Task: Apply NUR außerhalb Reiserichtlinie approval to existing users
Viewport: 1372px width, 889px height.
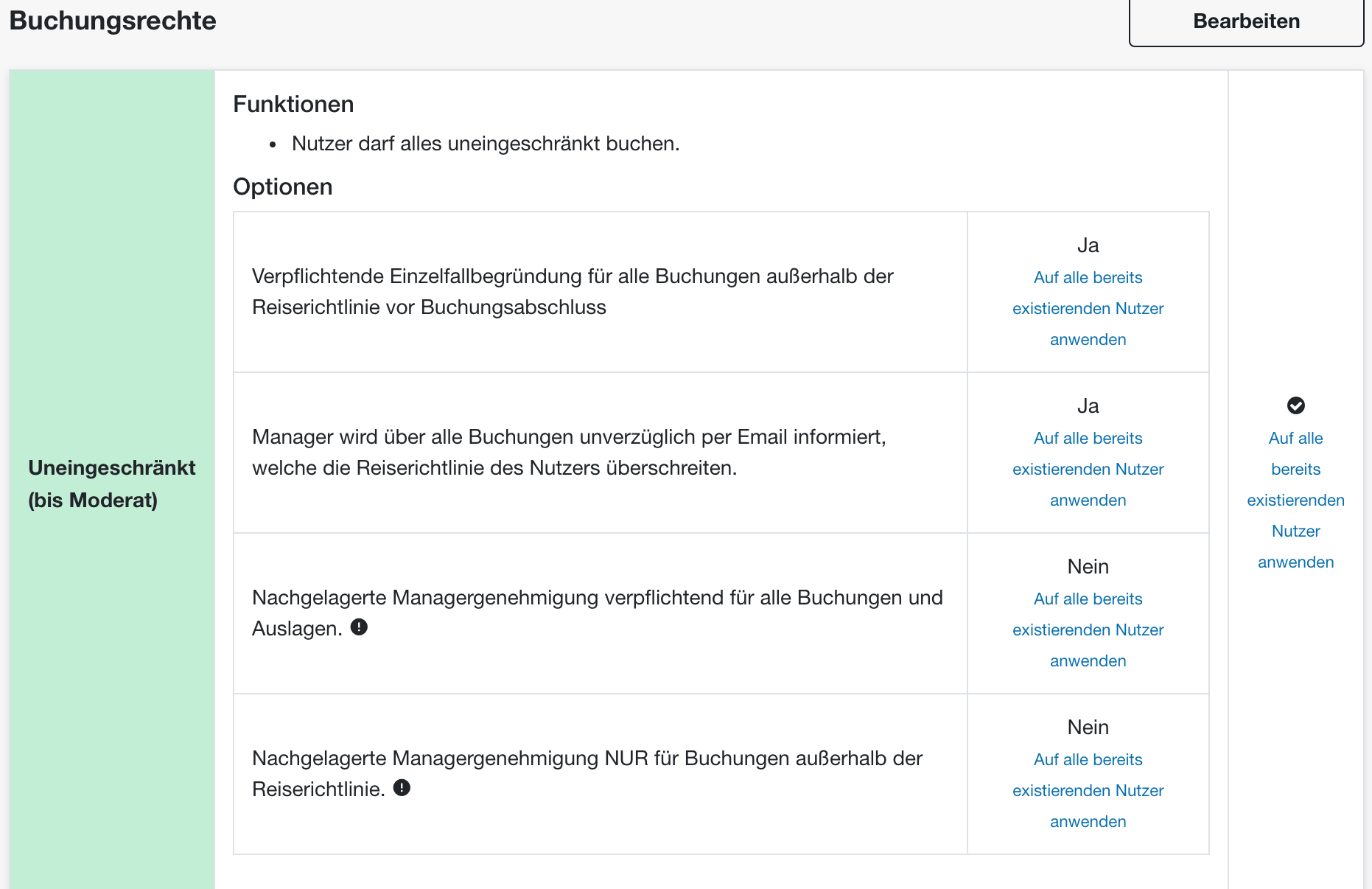Action: [x=1088, y=790]
